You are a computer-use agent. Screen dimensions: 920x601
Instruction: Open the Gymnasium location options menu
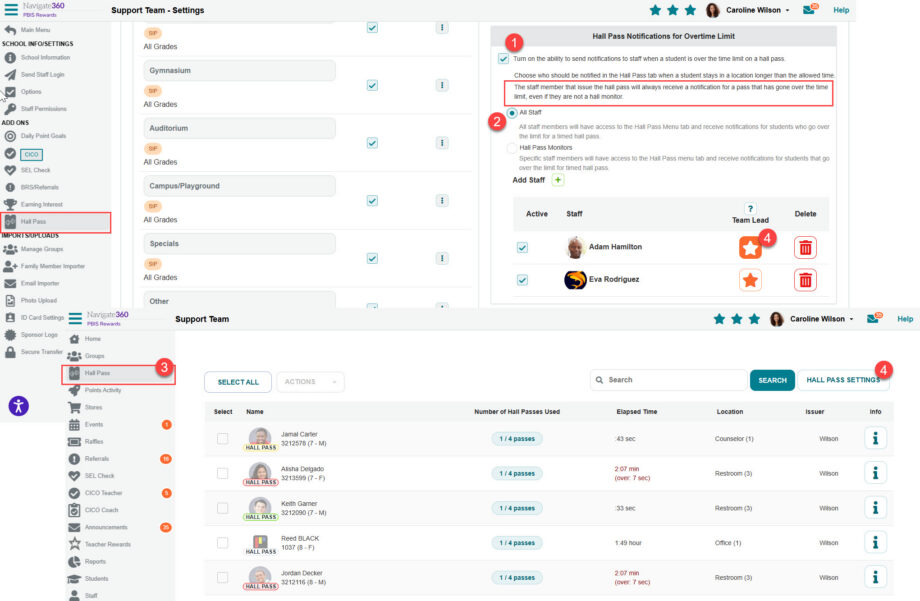[442, 85]
